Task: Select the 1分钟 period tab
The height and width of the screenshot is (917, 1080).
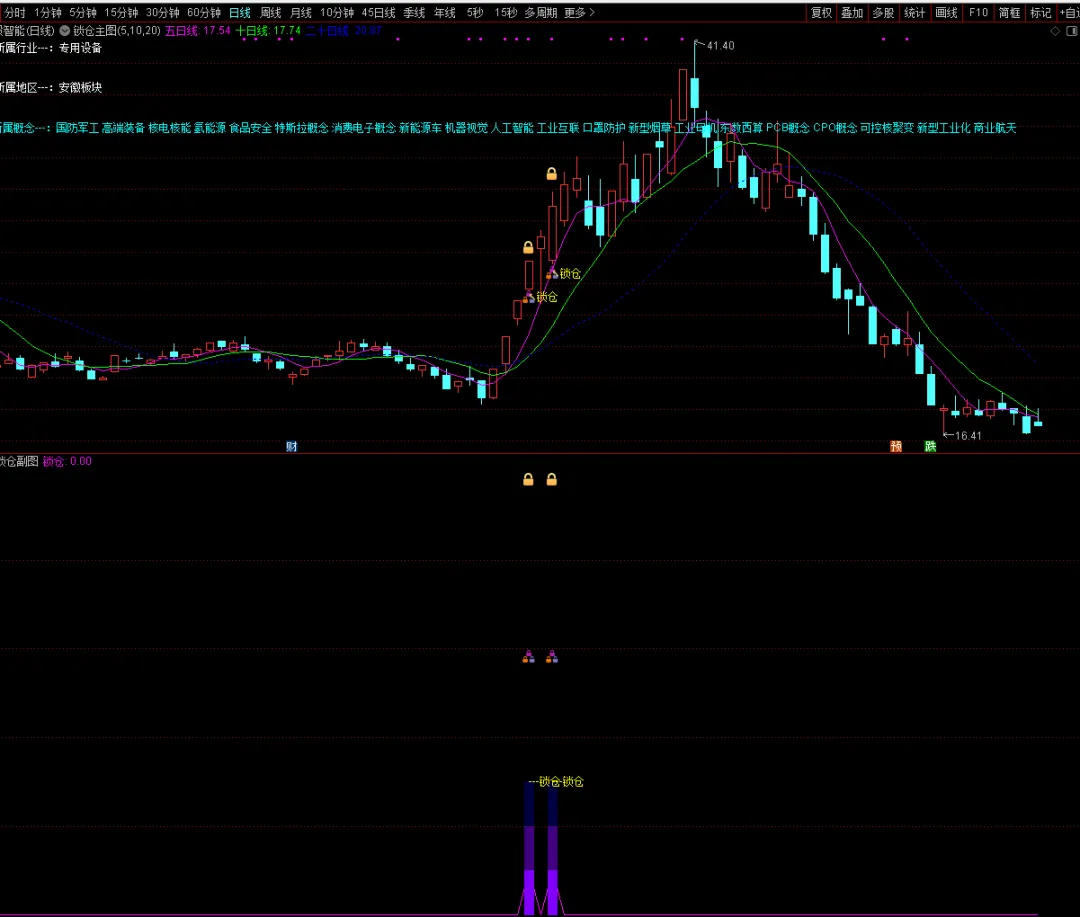Action: click(48, 12)
